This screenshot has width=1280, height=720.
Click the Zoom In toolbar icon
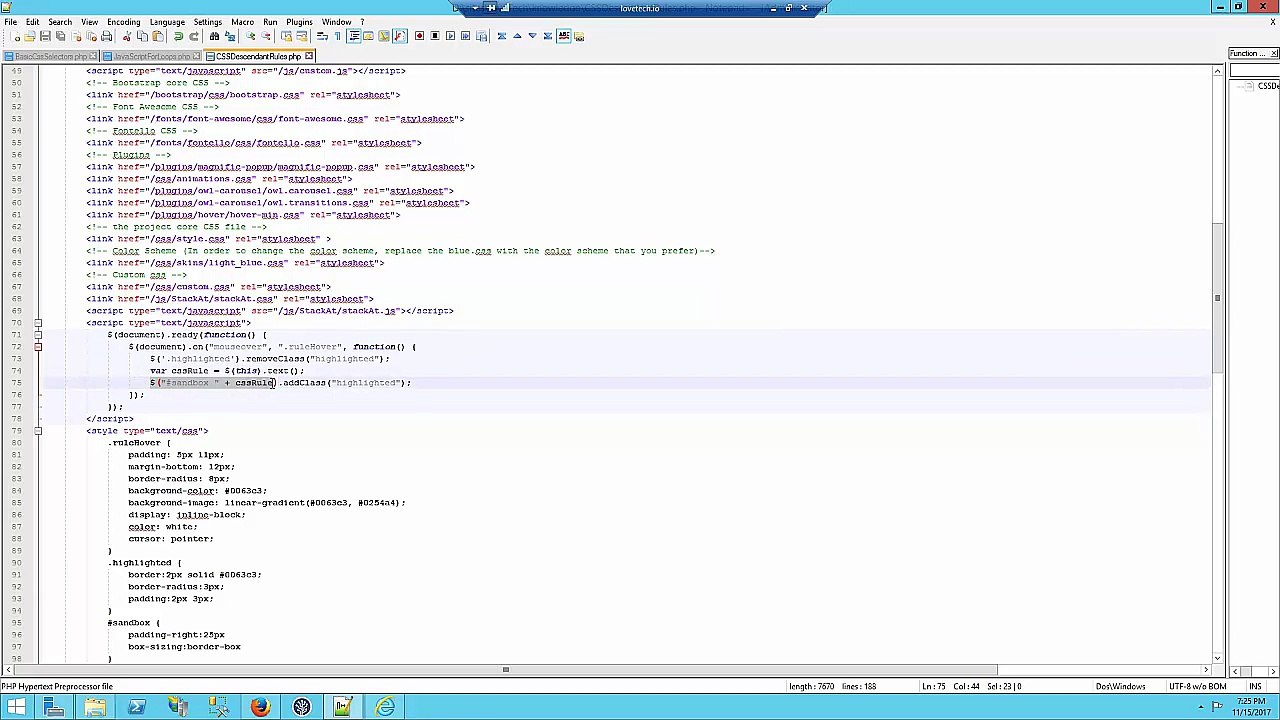pyautogui.click(x=251, y=36)
